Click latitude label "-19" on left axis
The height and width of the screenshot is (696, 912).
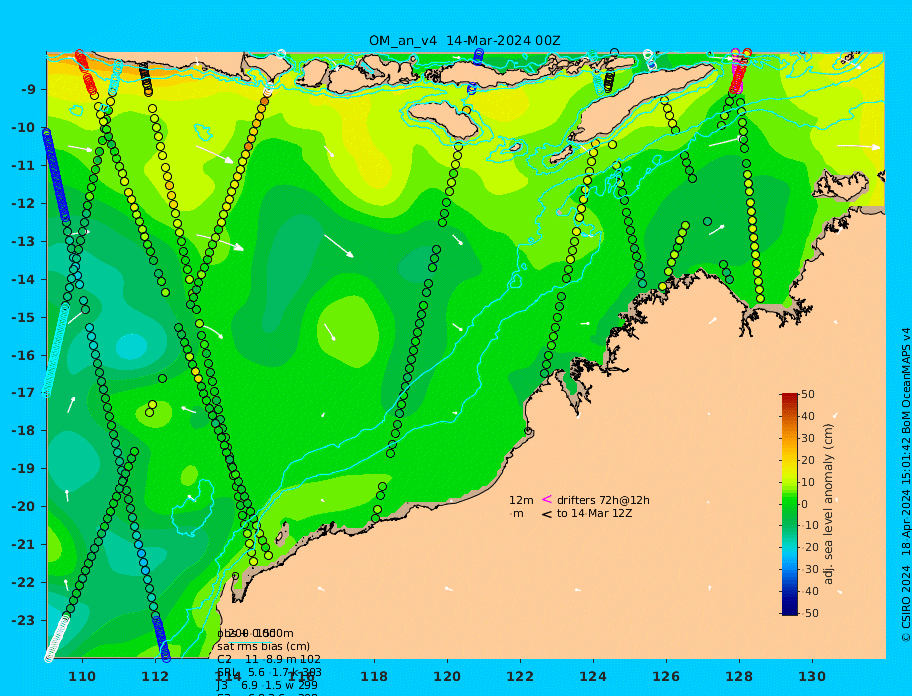coord(23,469)
